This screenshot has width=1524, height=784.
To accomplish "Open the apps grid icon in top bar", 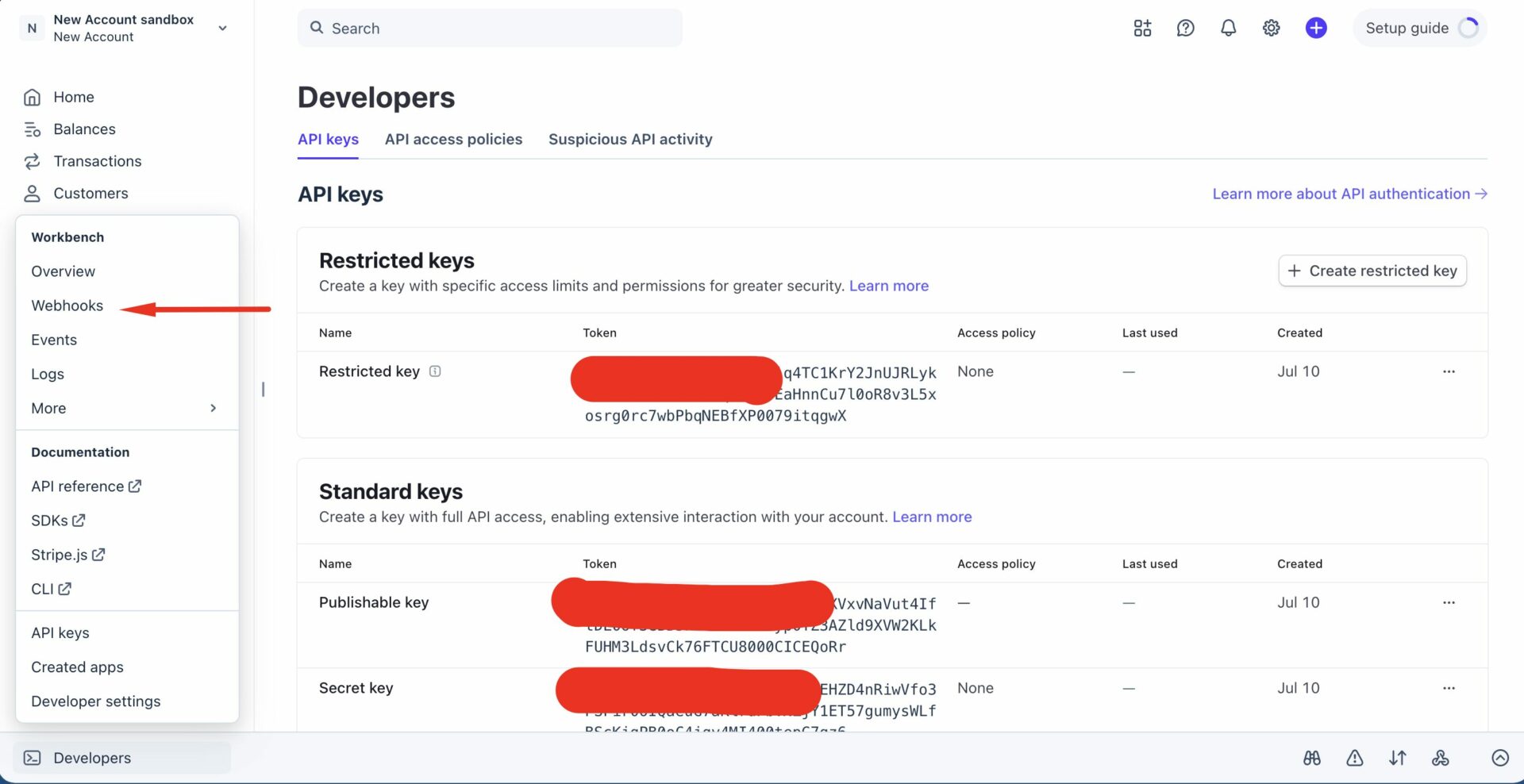I will [x=1142, y=29].
